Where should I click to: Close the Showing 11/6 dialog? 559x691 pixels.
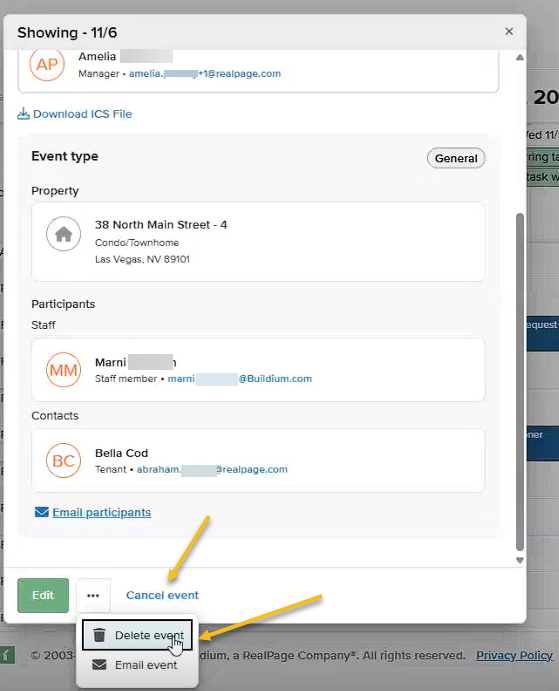click(509, 31)
